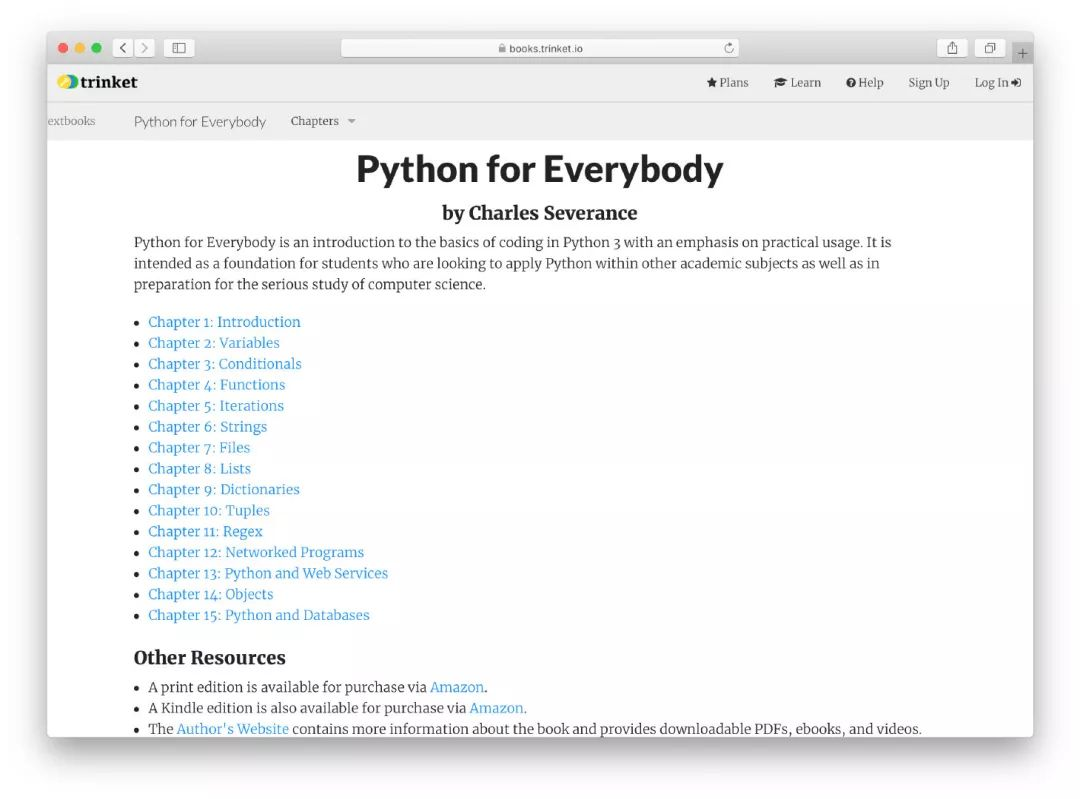
Task: Open the Safari share icon
Action: tap(952, 48)
